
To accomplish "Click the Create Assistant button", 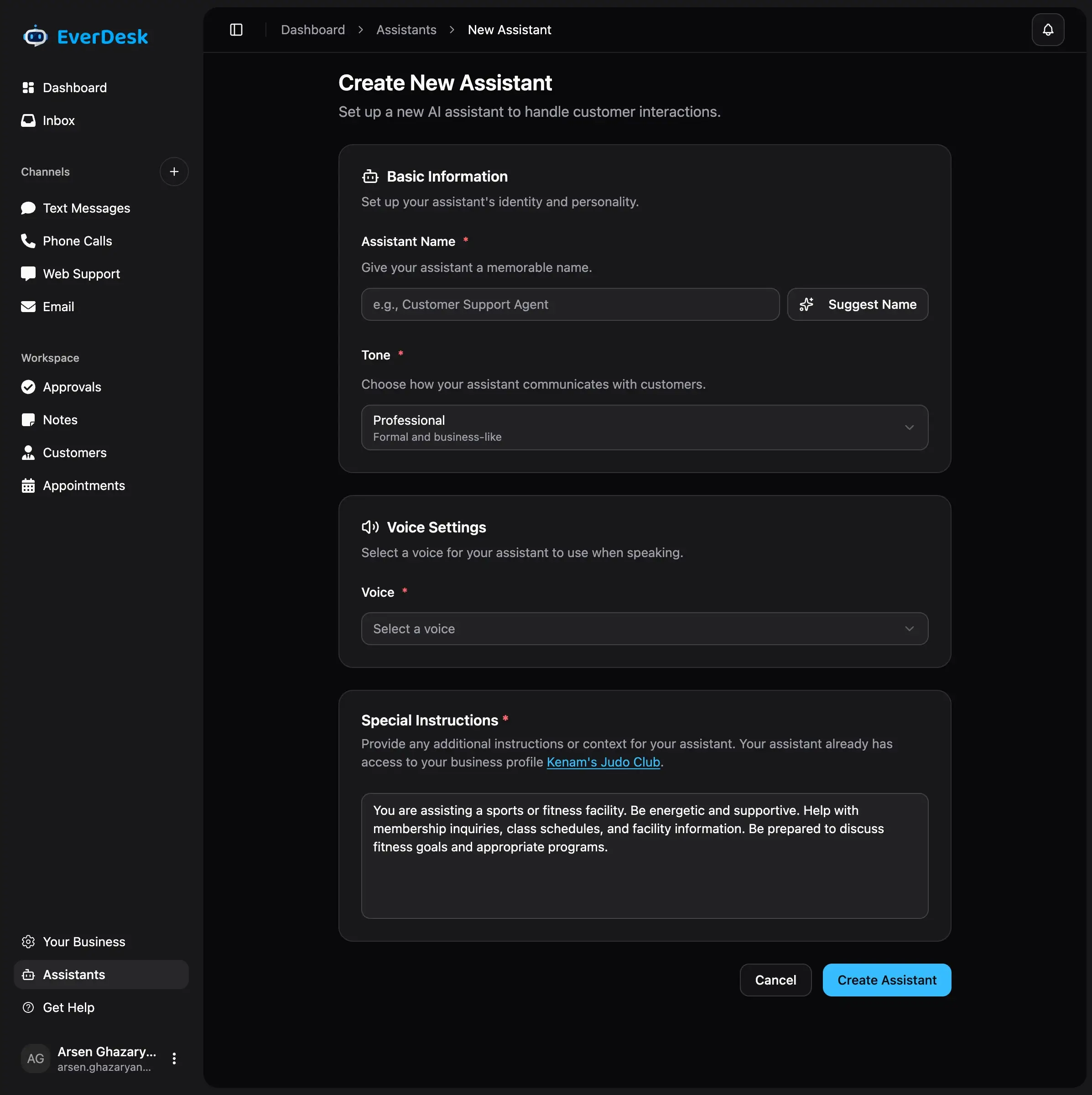I will click(886, 980).
